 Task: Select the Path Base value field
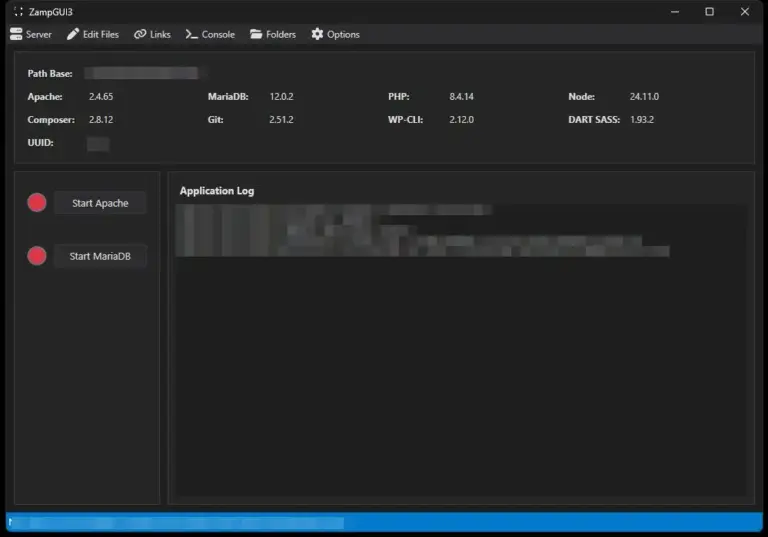click(x=140, y=73)
